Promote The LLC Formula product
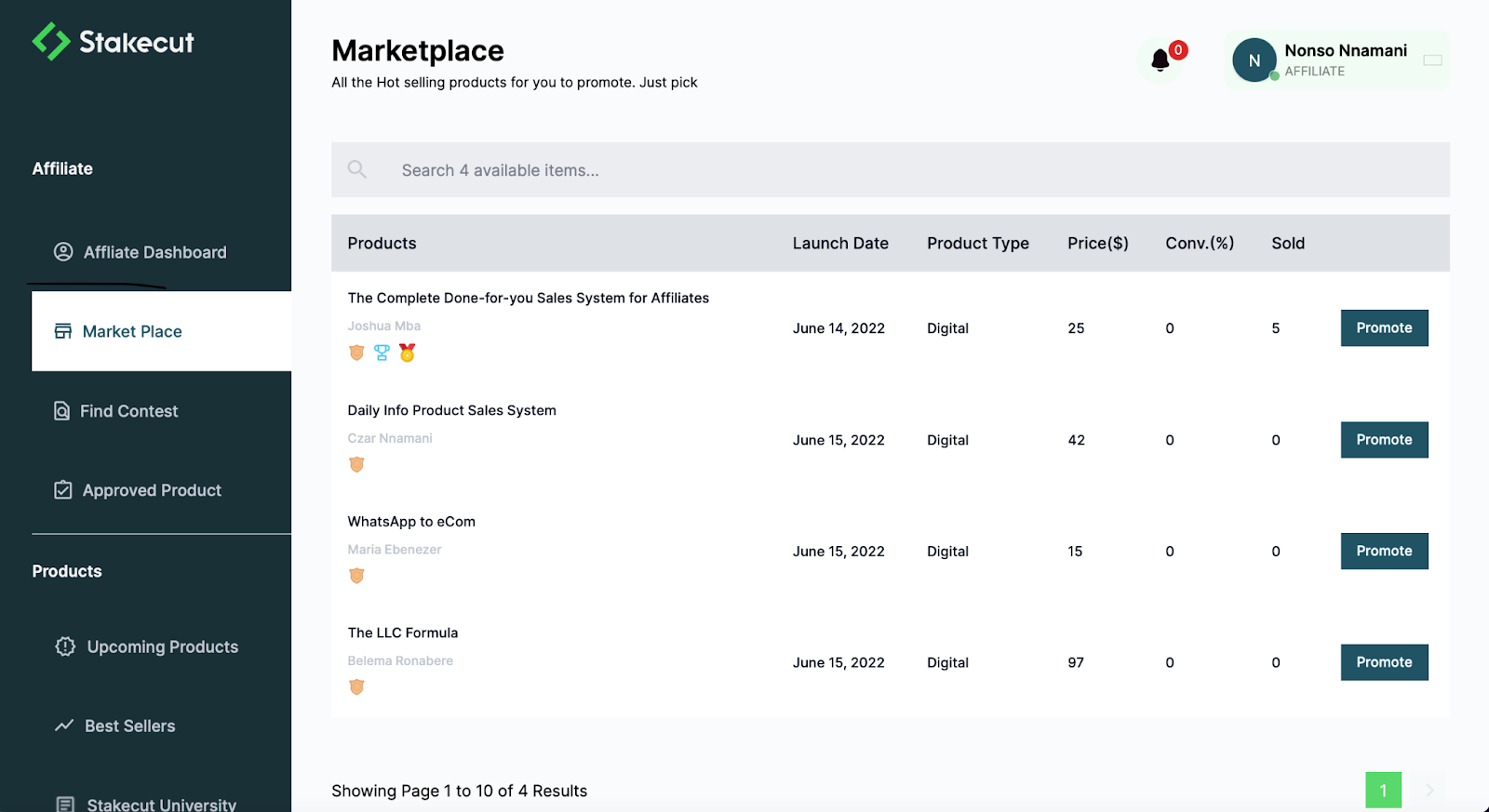Screen dimensions: 1489x812 tap(1384, 662)
